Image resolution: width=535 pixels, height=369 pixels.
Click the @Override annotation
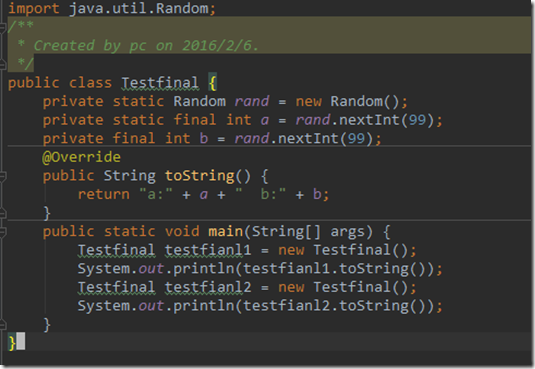click(x=81, y=157)
